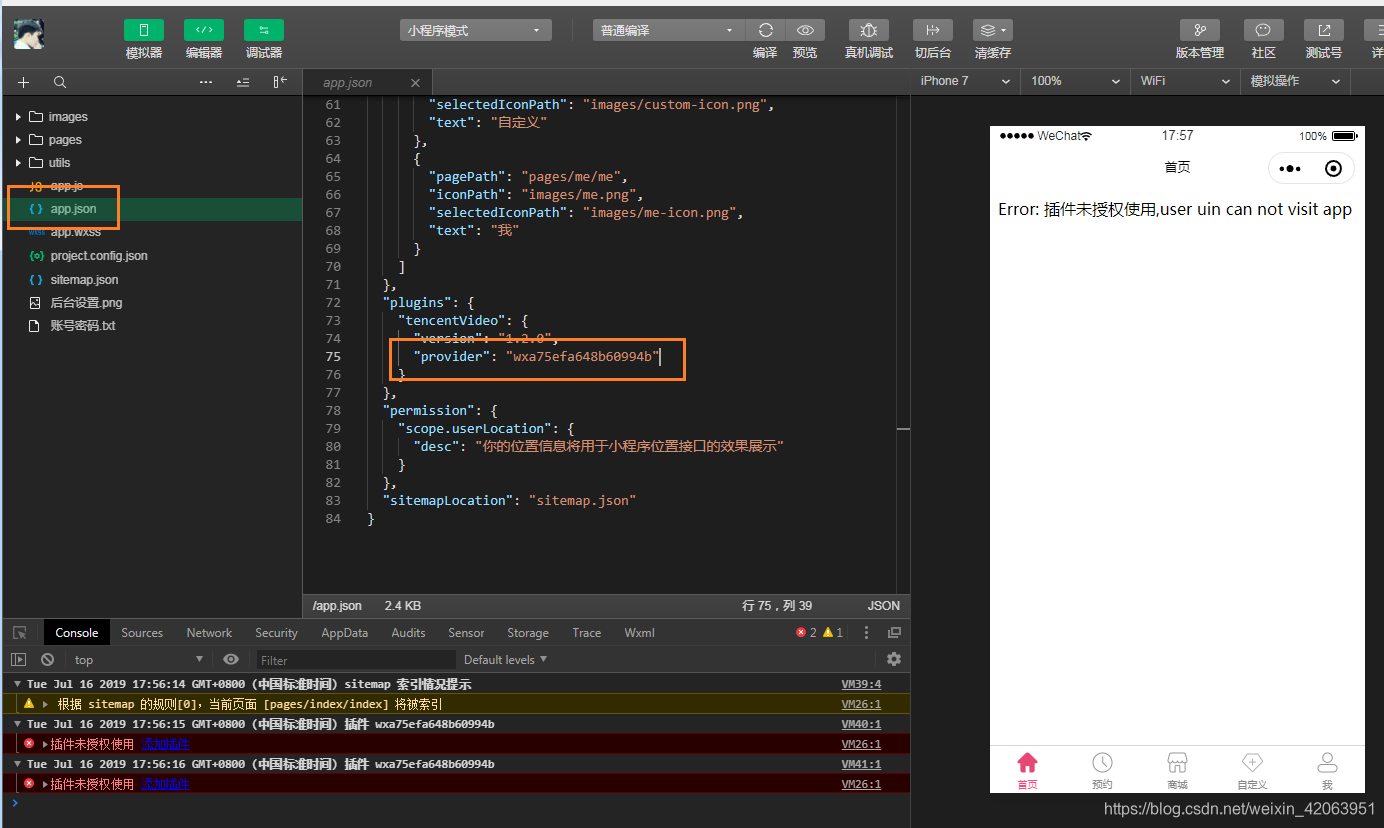
Task: Open the 模拟操作 dropdown
Action: 1295,81
